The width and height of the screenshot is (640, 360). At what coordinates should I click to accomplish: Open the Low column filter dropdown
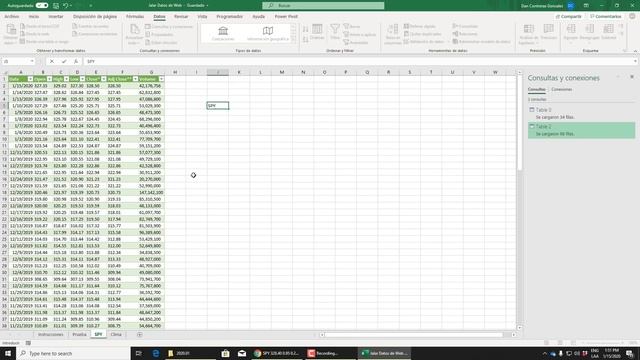[82, 79]
